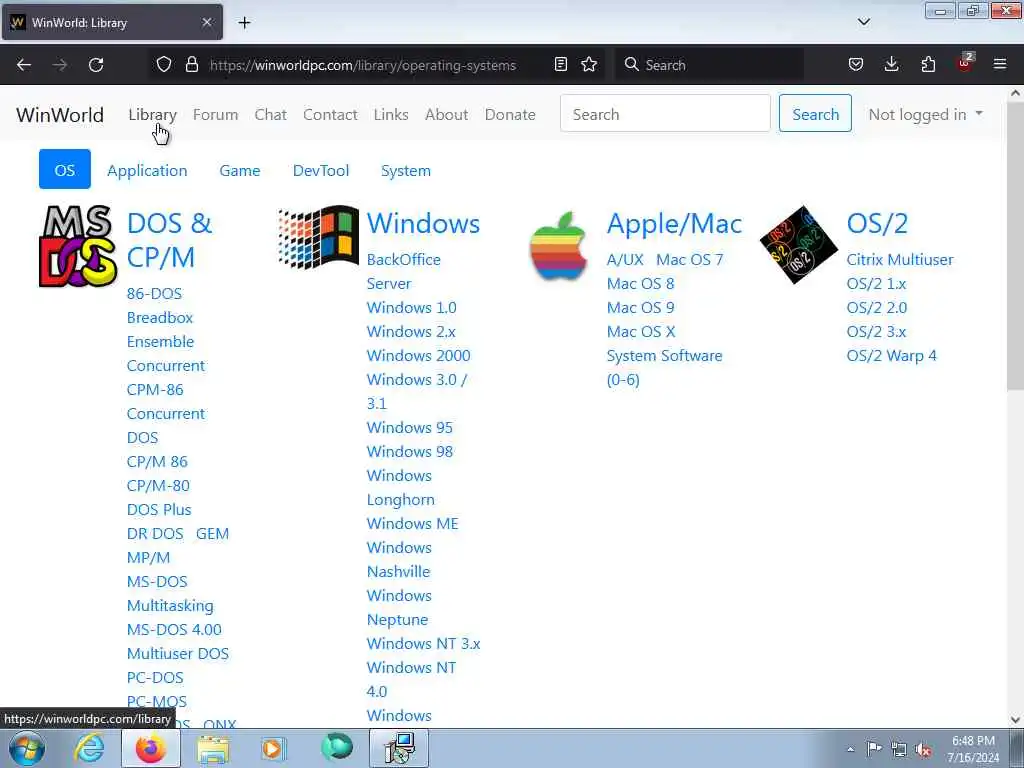
Task: Click the uBlock extension icon
Action: pos(965,63)
